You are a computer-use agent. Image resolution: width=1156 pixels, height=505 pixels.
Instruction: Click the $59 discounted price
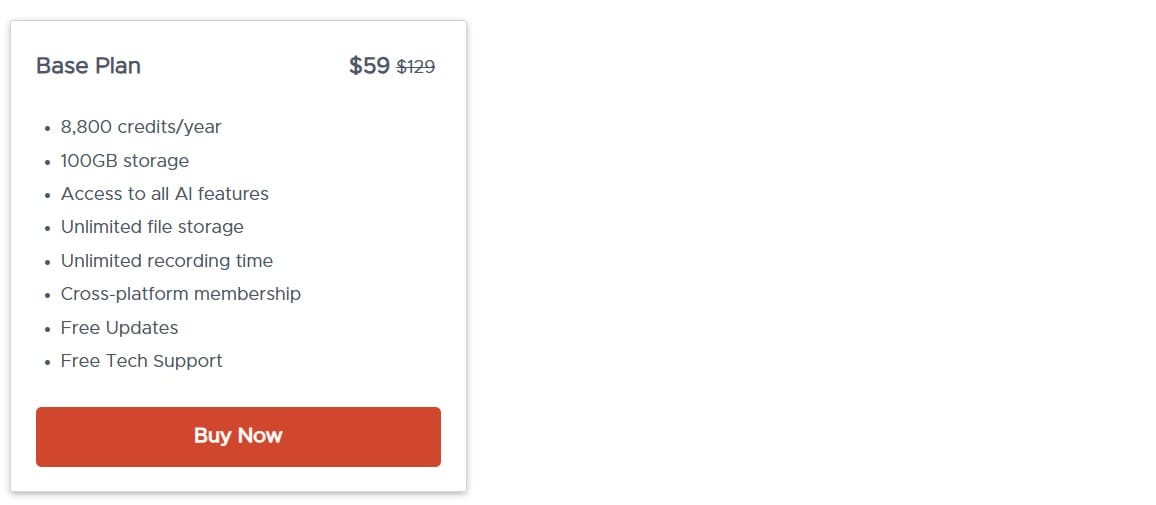[369, 66]
